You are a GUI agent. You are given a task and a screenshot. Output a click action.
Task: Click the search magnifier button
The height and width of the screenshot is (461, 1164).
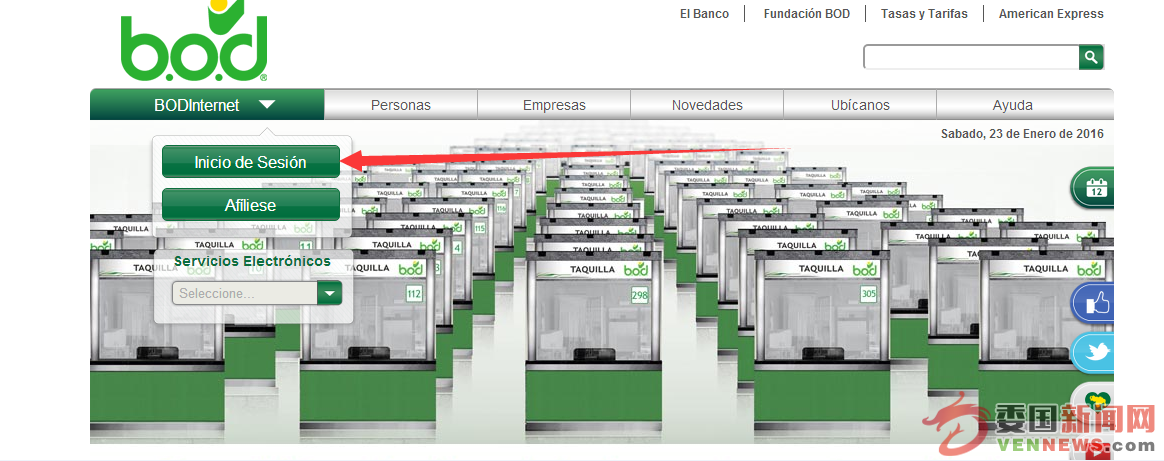pyautogui.click(x=1091, y=57)
